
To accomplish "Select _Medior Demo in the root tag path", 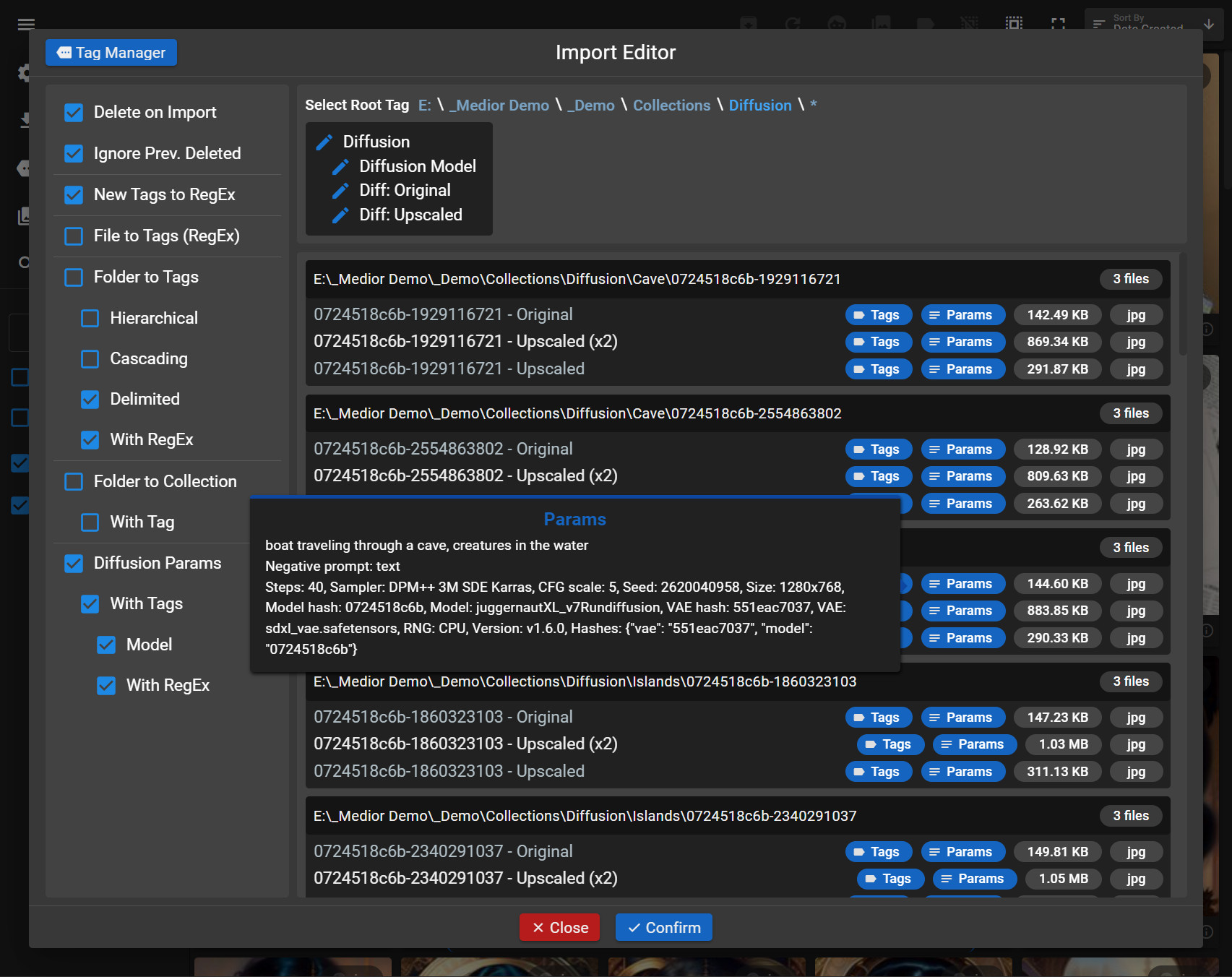I will tap(499, 106).
